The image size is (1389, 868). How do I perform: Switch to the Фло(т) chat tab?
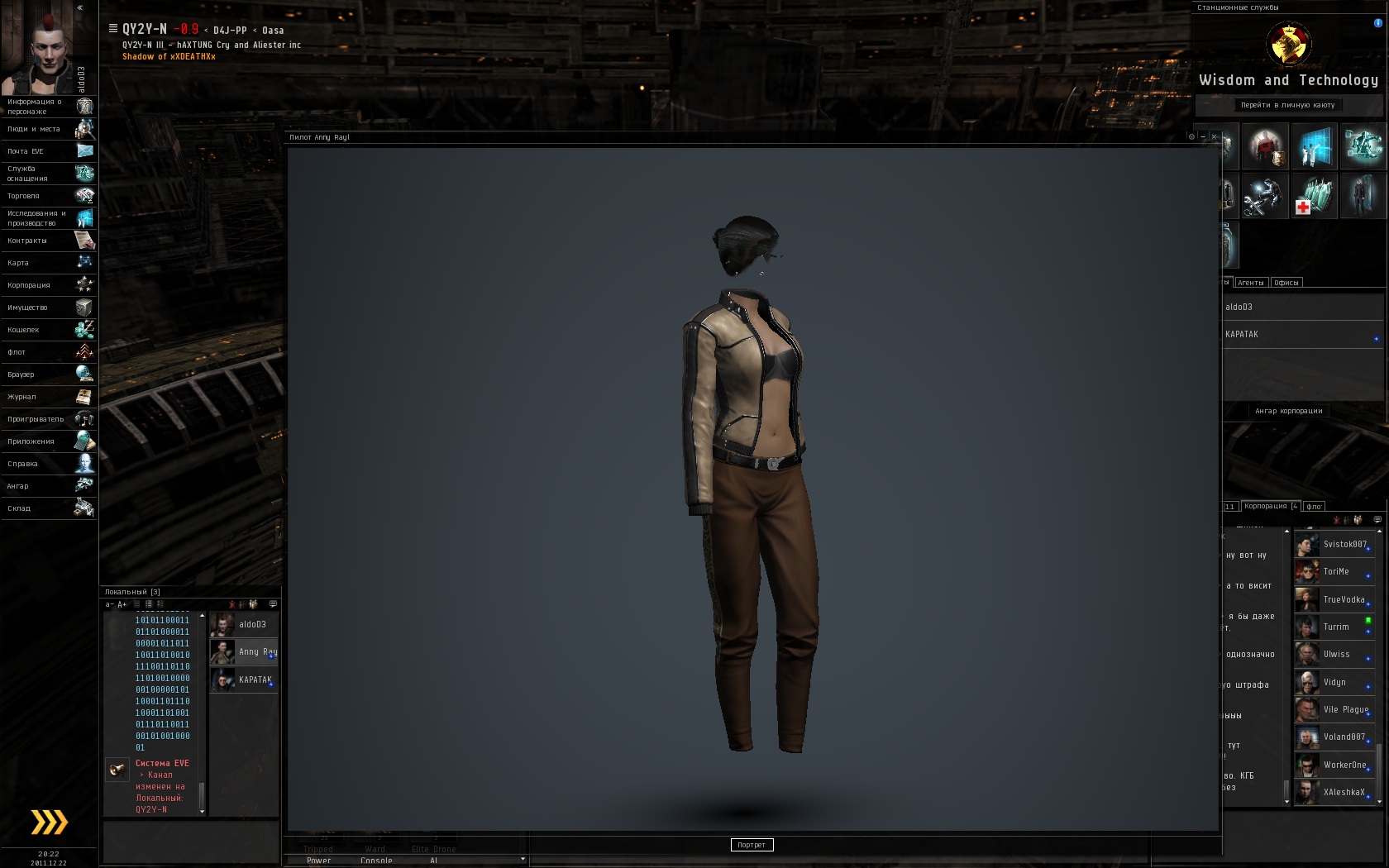(1315, 506)
